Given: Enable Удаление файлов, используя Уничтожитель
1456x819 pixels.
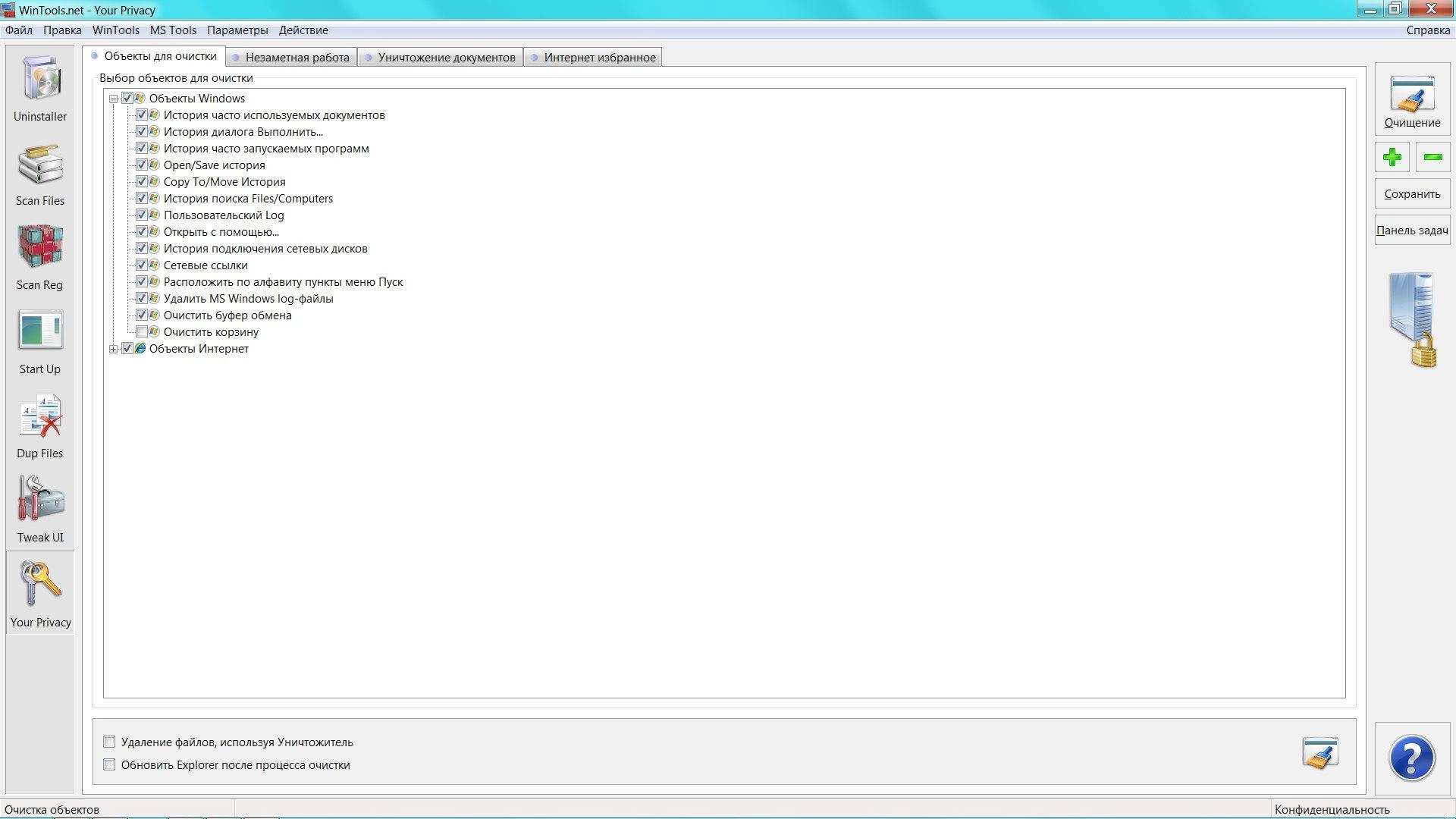Looking at the screenshot, I should point(109,742).
